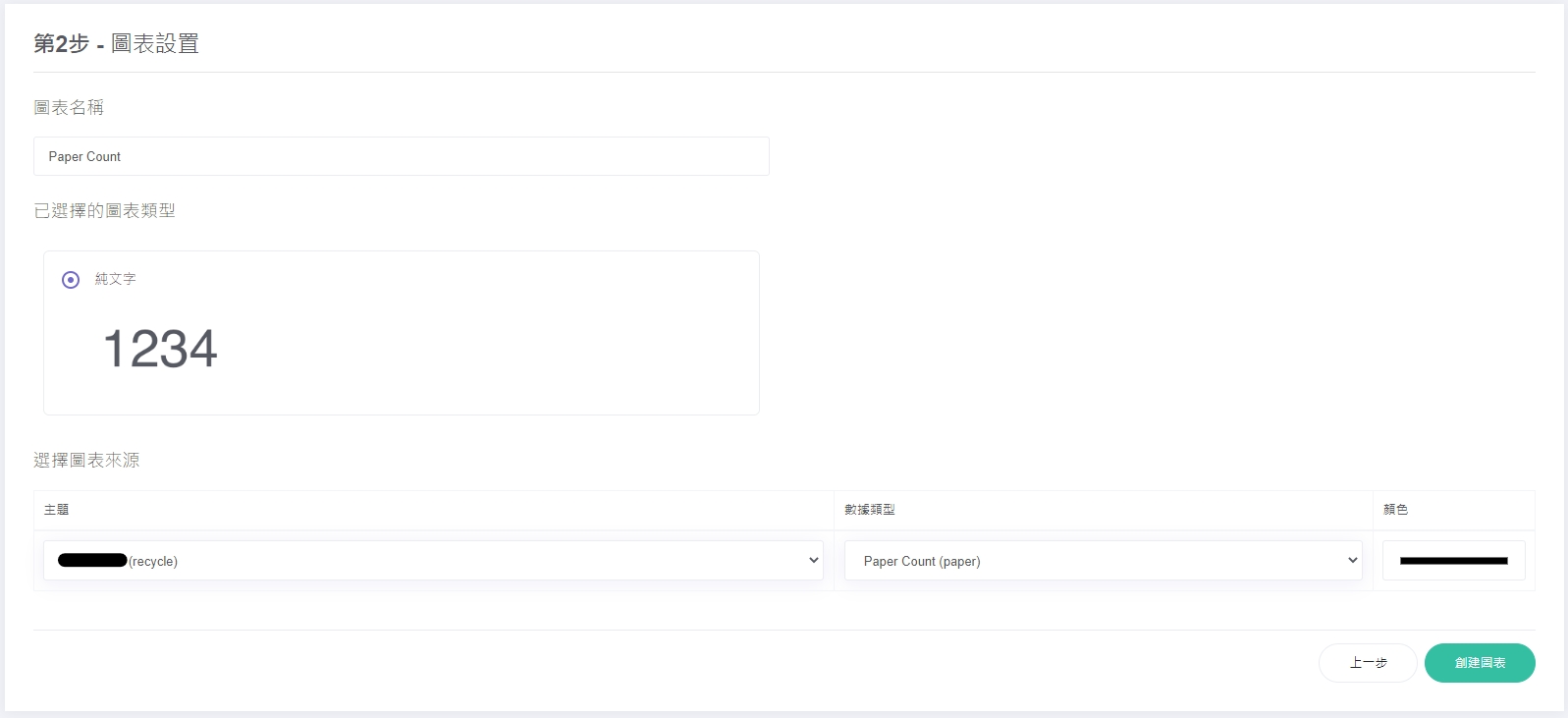
Task: Click the chevron arrow of the 主題 dropdown
Action: click(813, 561)
